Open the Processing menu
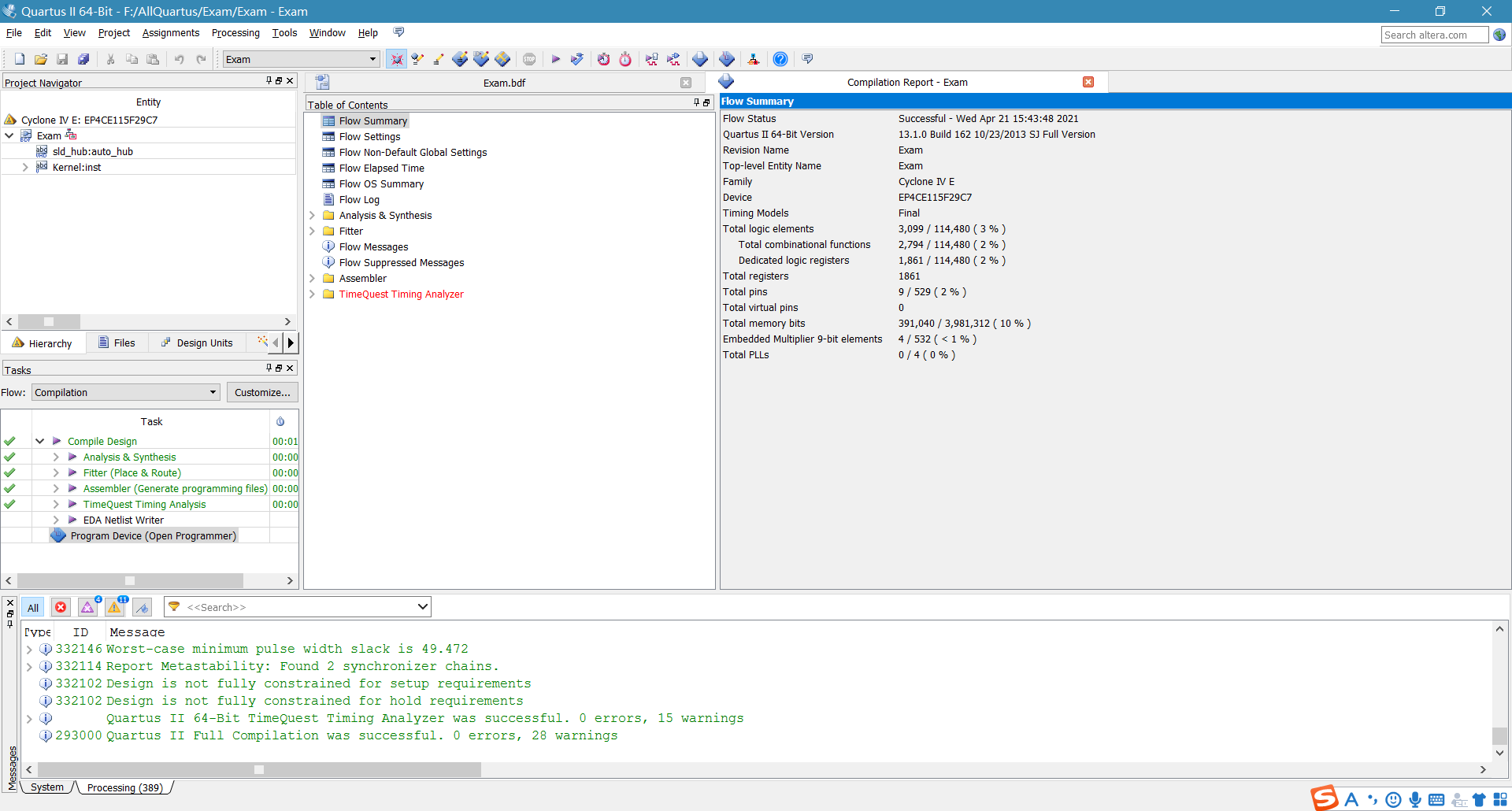This screenshot has width=1512, height=811. coord(235,32)
